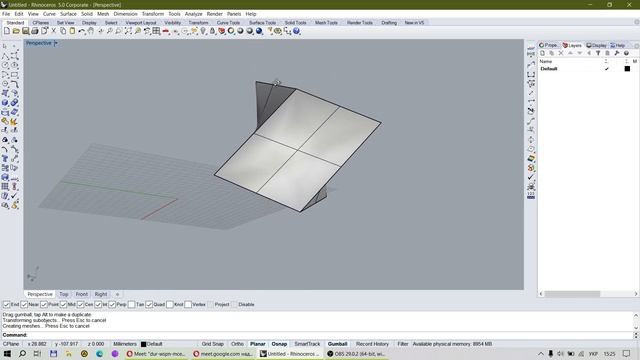Open the panel options gear at right

tap(636, 45)
